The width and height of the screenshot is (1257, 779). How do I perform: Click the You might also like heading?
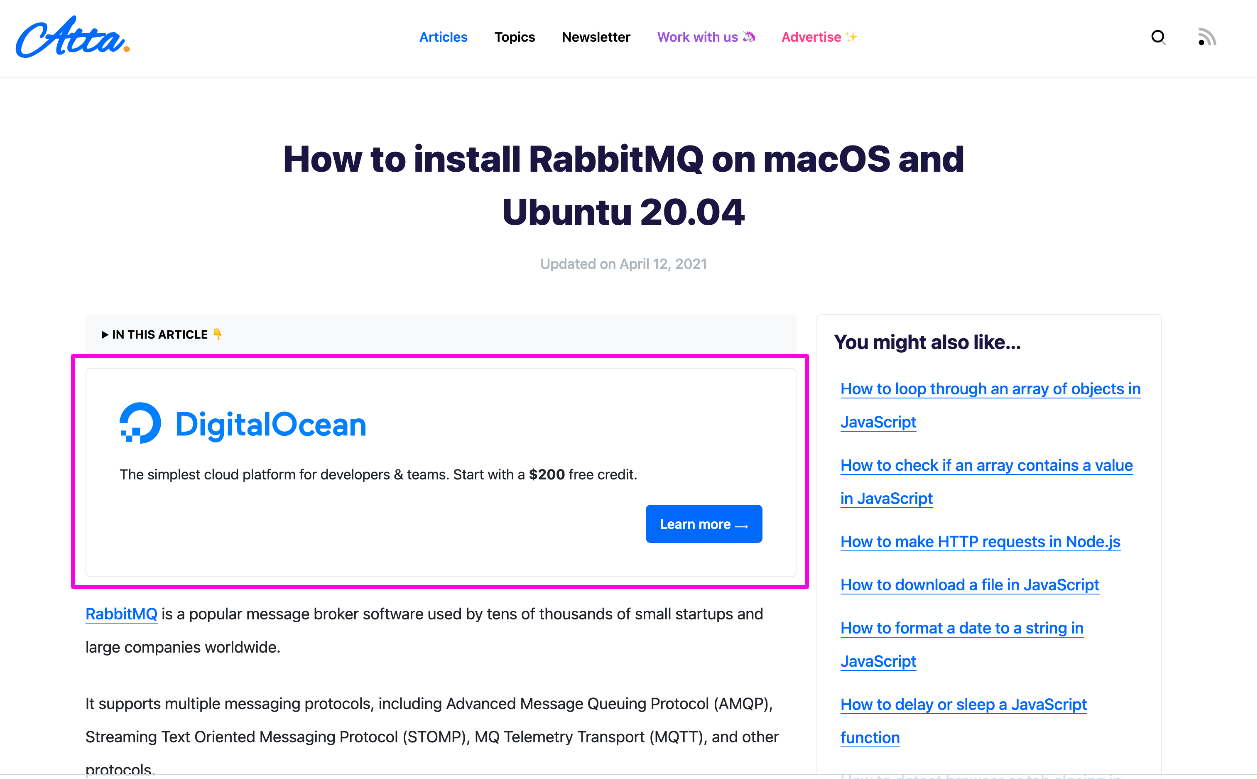point(927,342)
